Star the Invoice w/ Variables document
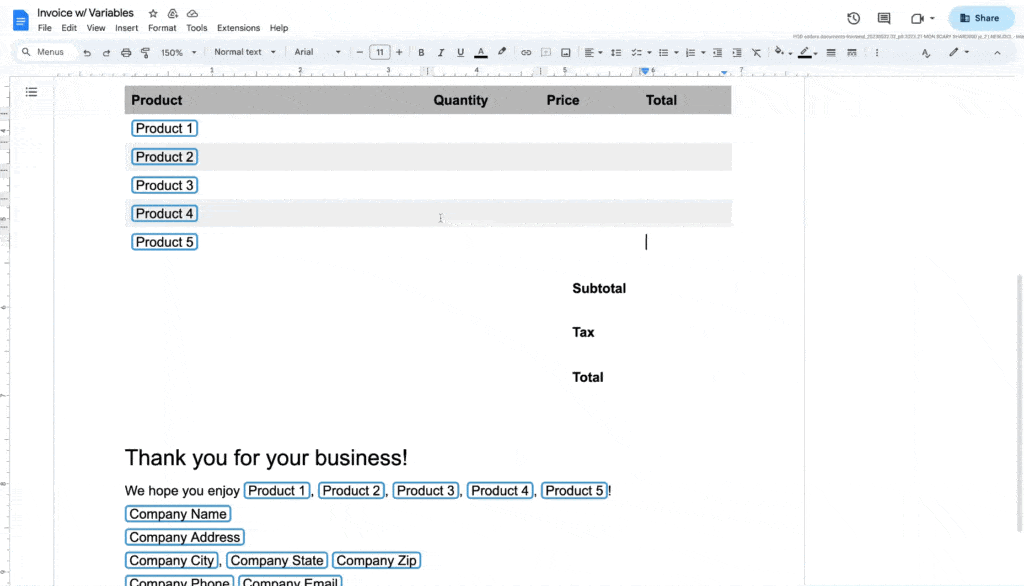1024x586 pixels. tap(153, 13)
